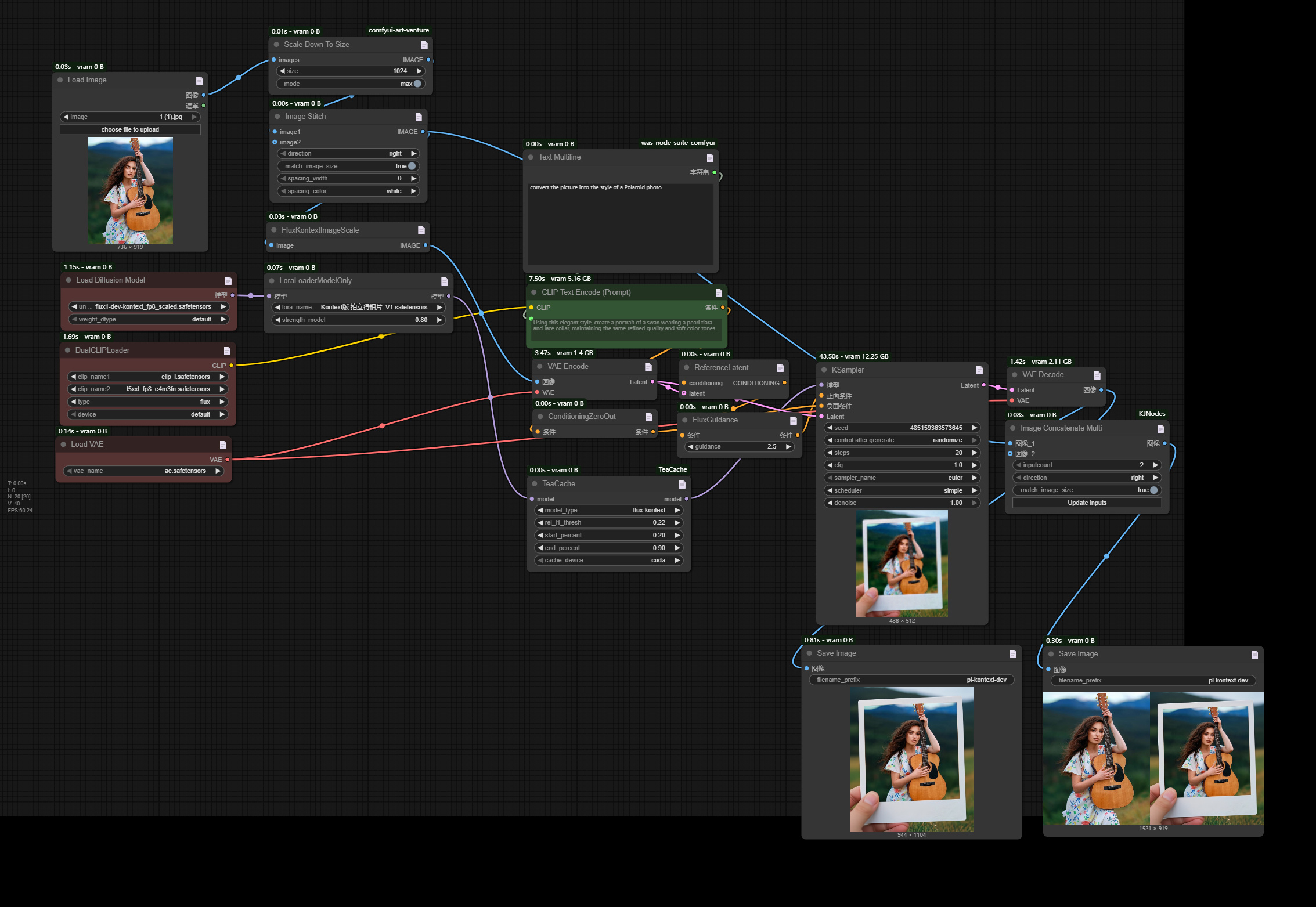Click the note icon on Image Concatenate Multi
This screenshot has width=1316, height=907.
click(x=1160, y=428)
